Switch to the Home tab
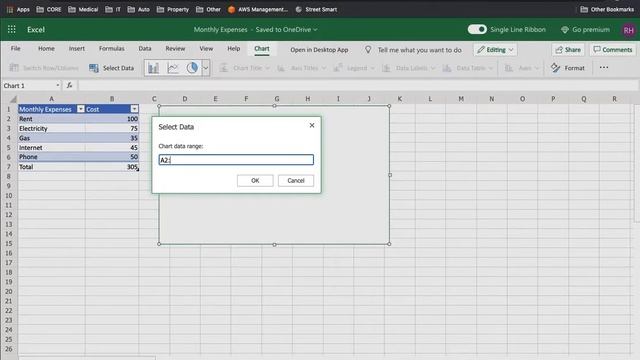 tap(46, 49)
